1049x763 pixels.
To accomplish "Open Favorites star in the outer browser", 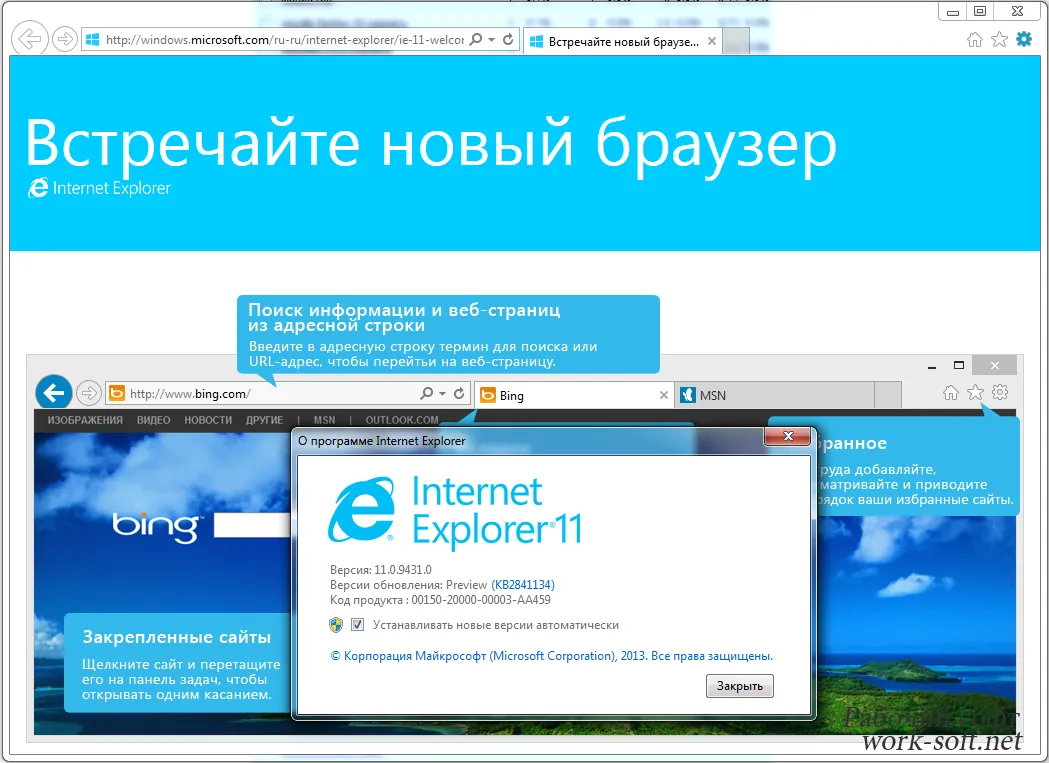I will pyautogui.click(x=999, y=39).
